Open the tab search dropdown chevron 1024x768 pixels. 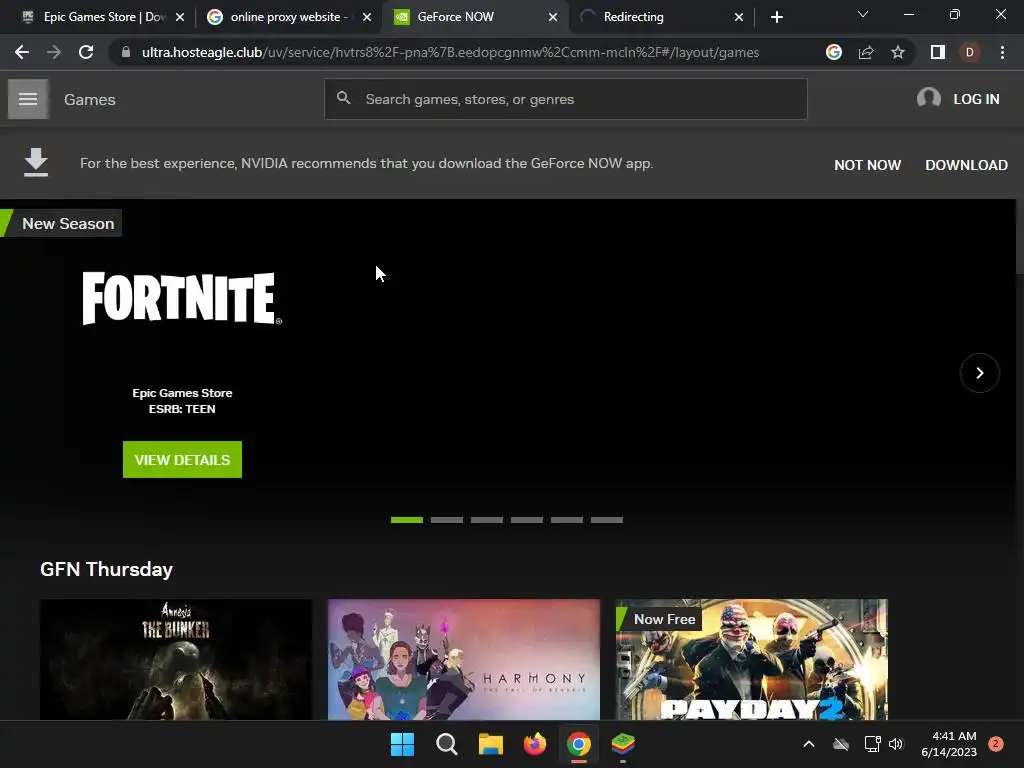pyautogui.click(x=863, y=14)
